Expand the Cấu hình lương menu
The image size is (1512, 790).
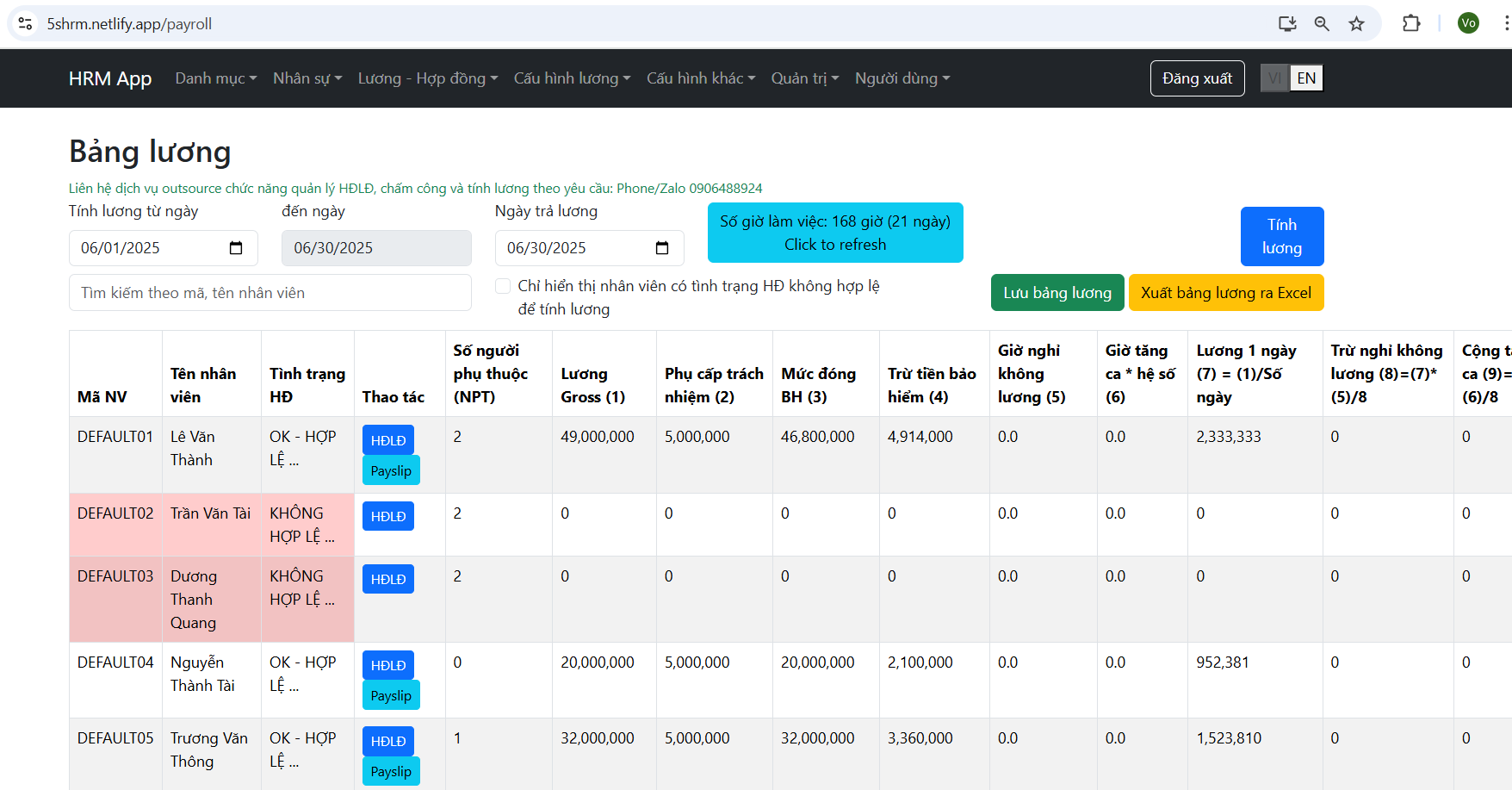point(573,78)
